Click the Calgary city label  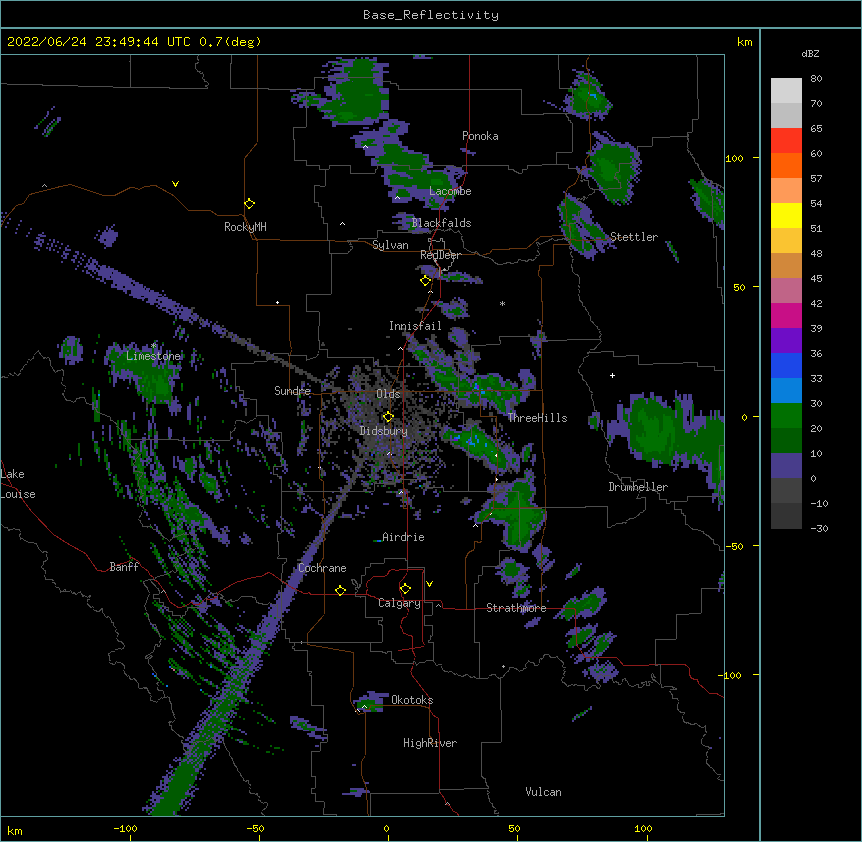tap(399, 603)
